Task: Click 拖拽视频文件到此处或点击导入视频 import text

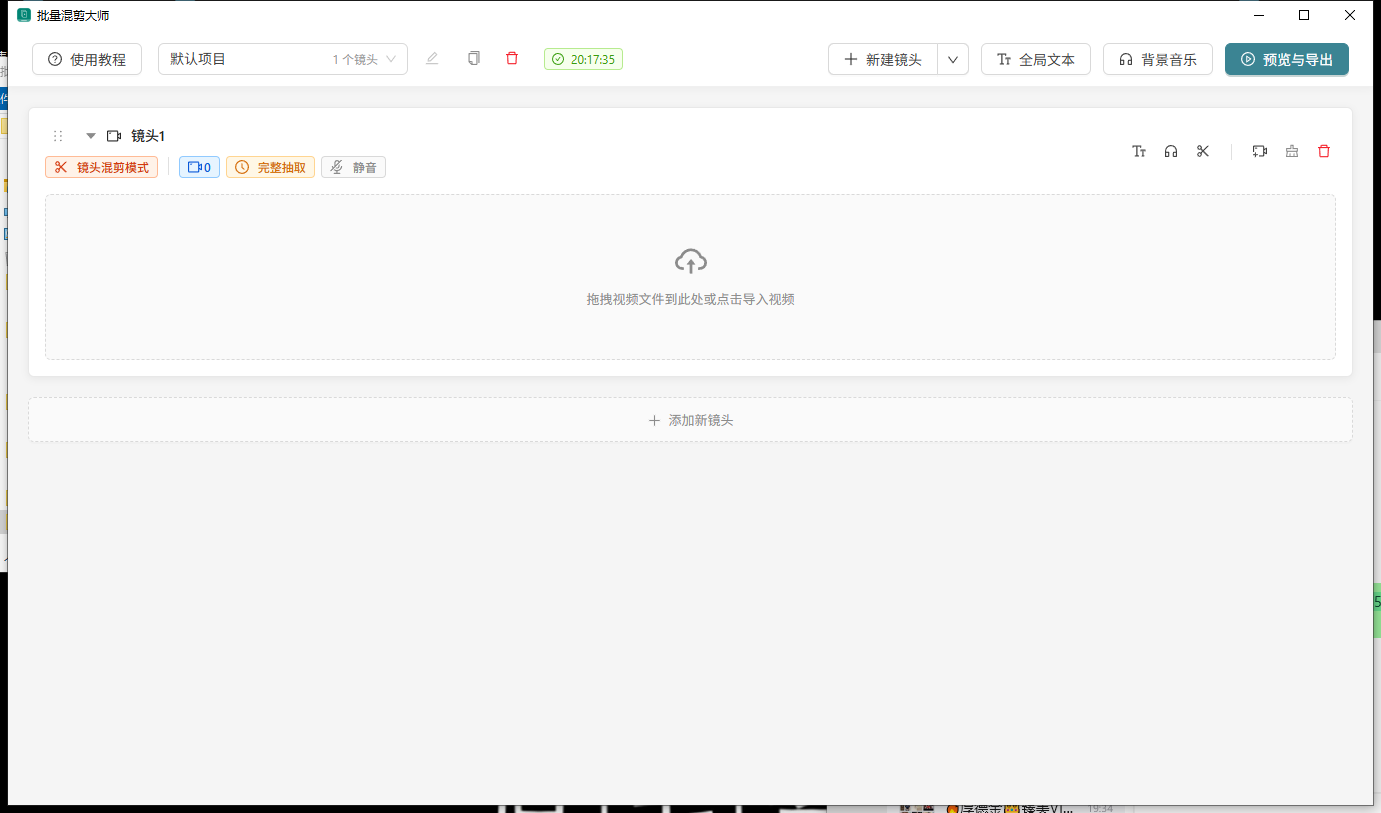Action: click(690, 299)
